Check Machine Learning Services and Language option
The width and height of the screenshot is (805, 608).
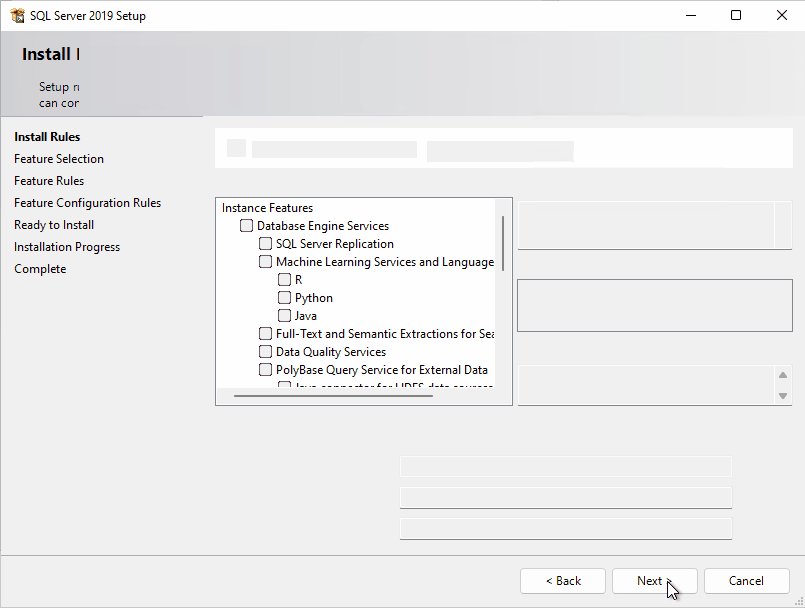coord(265,261)
